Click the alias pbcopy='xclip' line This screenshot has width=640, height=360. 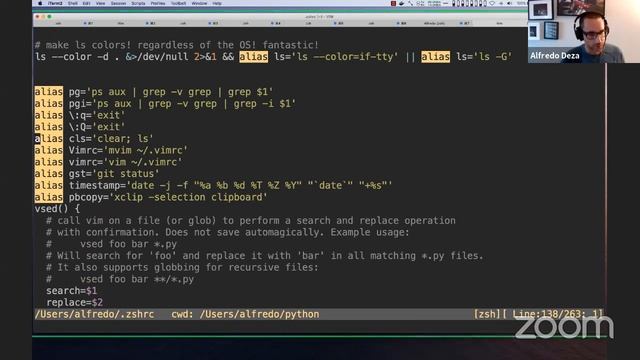click(151, 197)
